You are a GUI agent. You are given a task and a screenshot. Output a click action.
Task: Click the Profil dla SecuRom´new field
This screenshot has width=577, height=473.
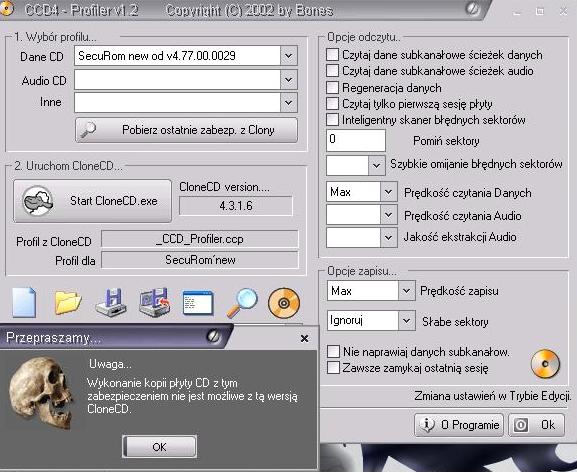[199, 260]
